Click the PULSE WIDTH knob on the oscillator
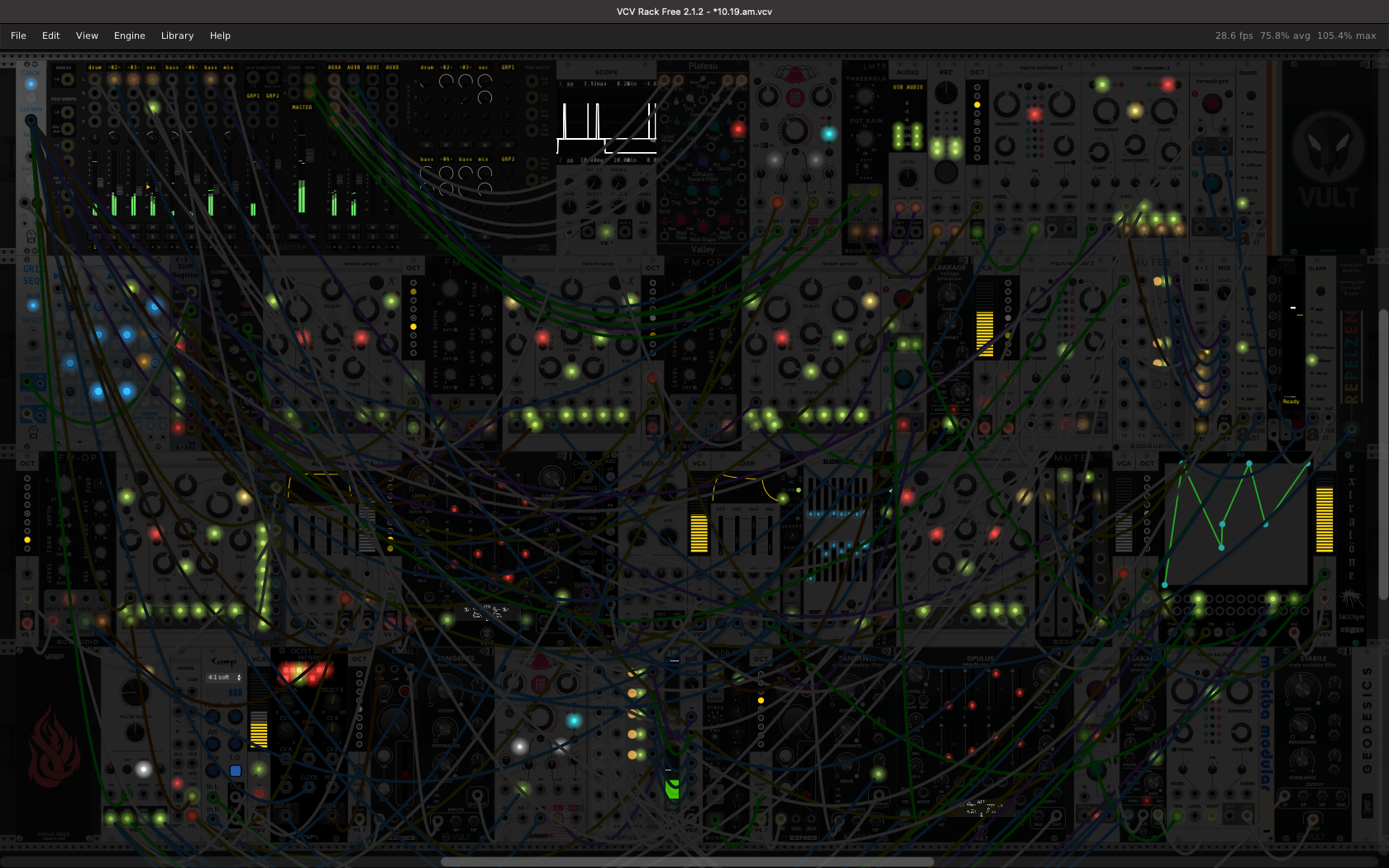The width and height of the screenshot is (1389, 868). point(134,732)
